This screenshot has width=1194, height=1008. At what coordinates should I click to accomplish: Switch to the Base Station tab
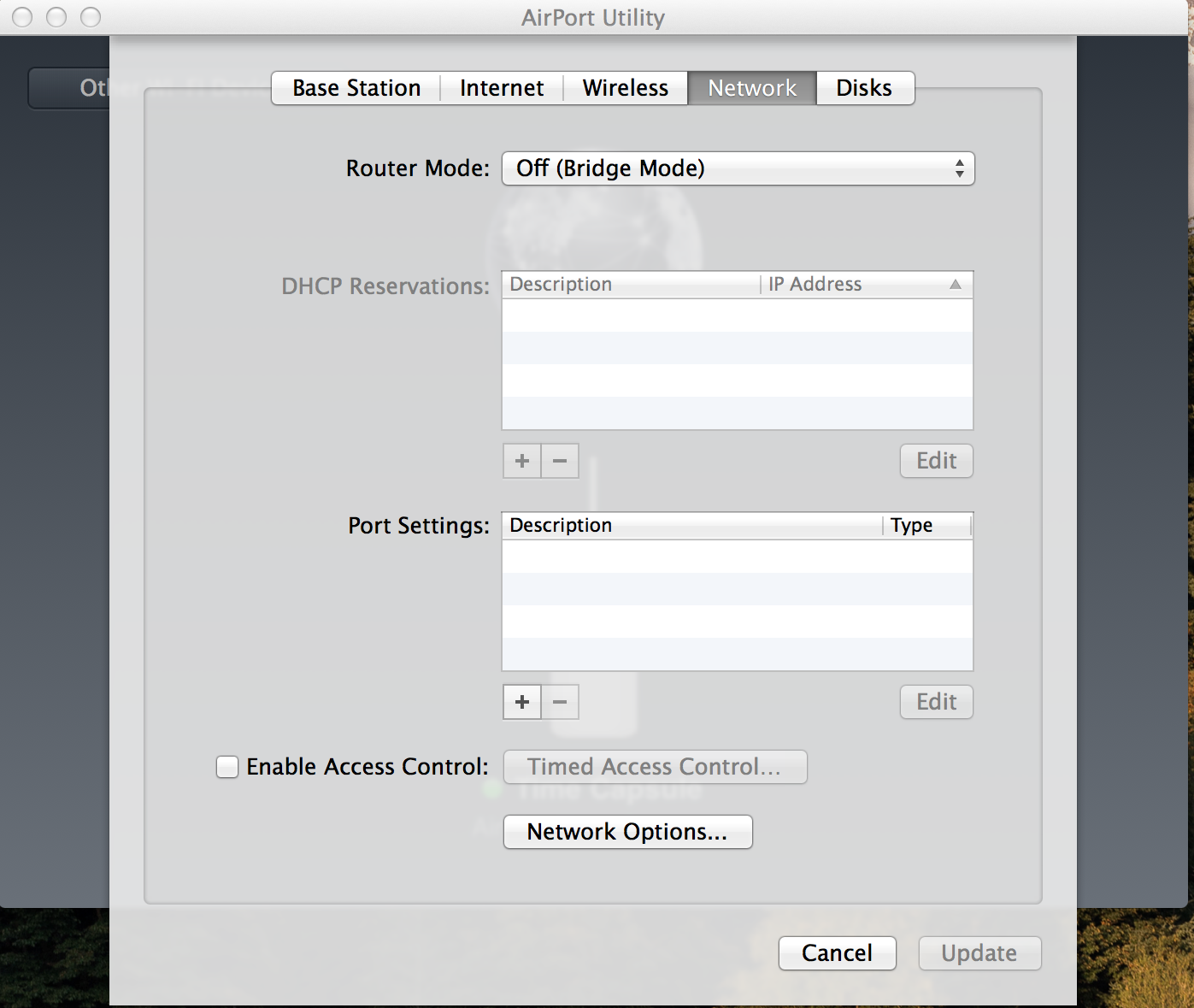coord(355,87)
